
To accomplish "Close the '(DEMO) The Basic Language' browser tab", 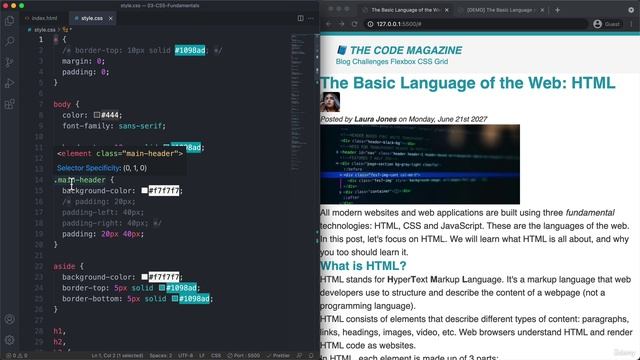I will (542, 10).
